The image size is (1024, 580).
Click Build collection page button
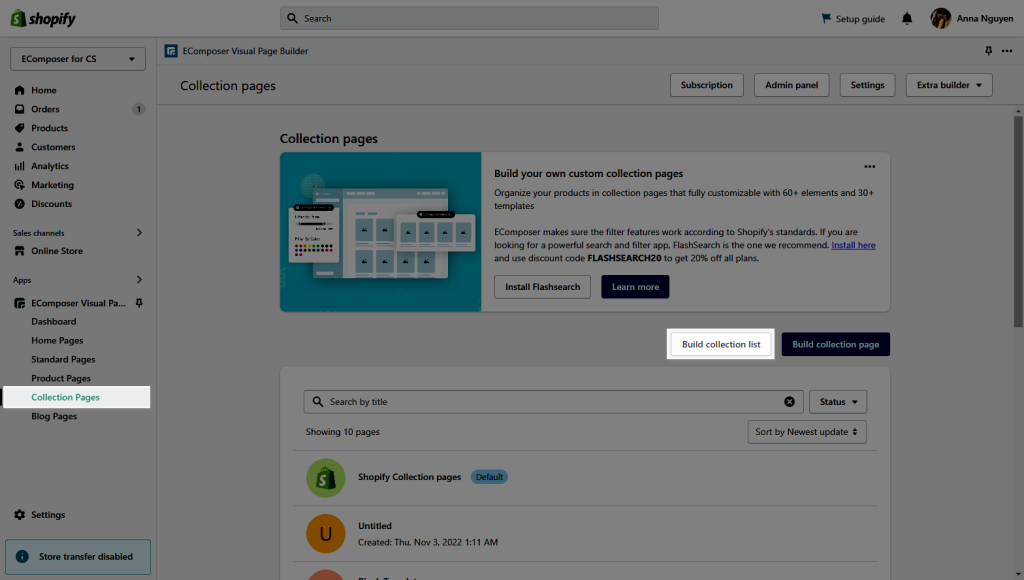(836, 344)
